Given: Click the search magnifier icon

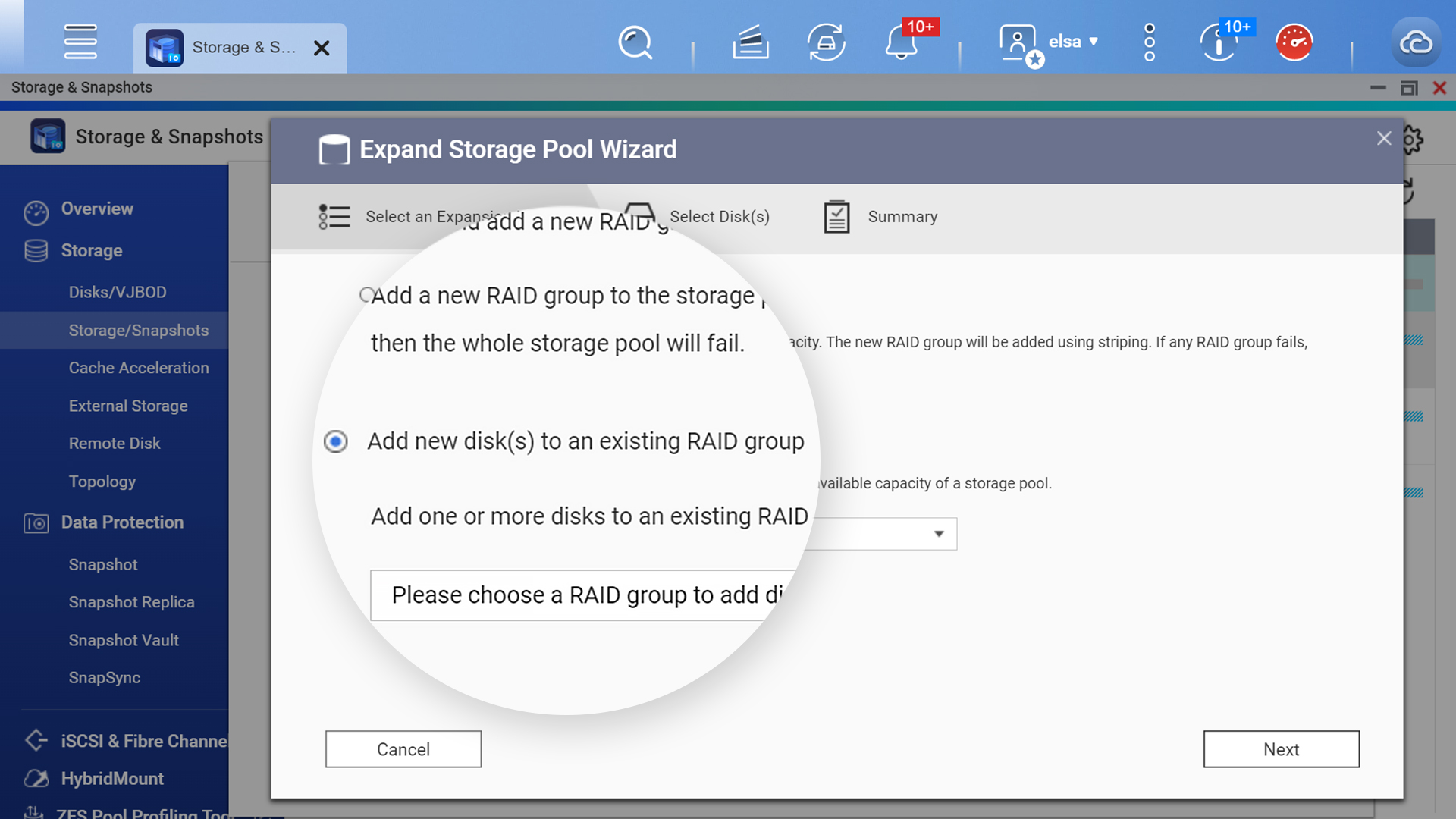Looking at the screenshot, I should tap(635, 42).
